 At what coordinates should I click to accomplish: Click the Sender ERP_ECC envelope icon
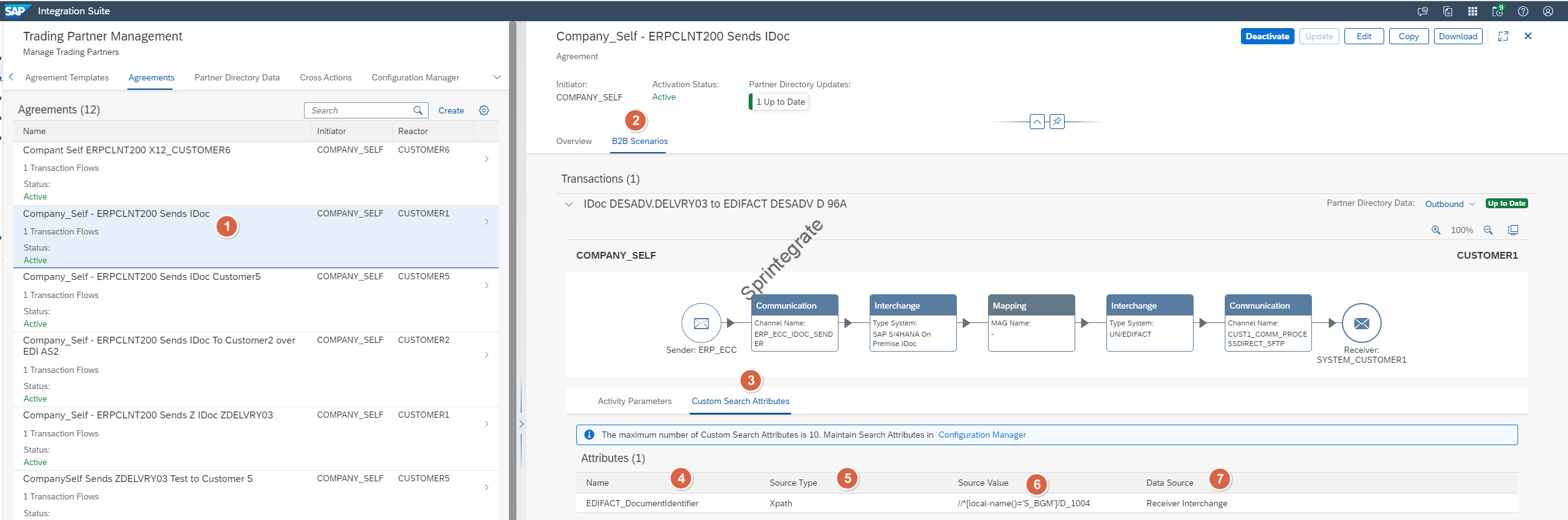pyautogui.click(x=701, y=323)
